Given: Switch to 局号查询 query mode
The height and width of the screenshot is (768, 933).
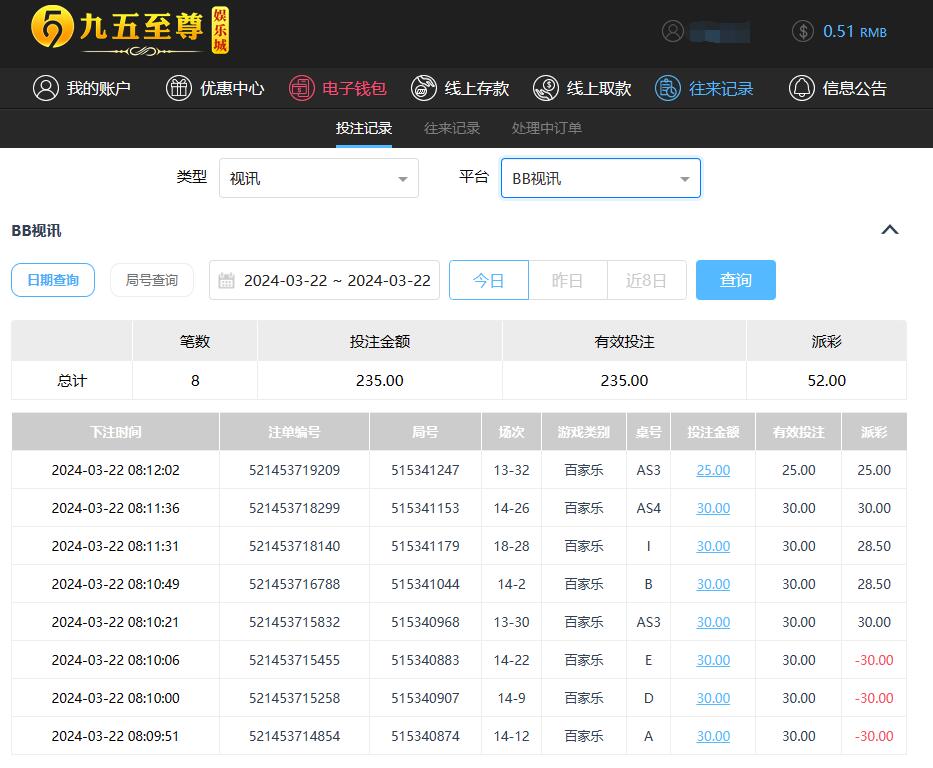Looking at the screenshot, I should coord(152,280).
